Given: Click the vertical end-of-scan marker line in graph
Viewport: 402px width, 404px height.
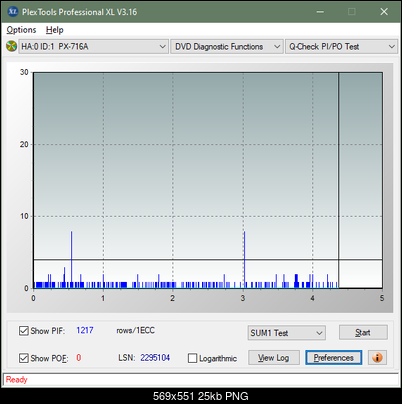Looking at the screenshot, I should 338,180.
